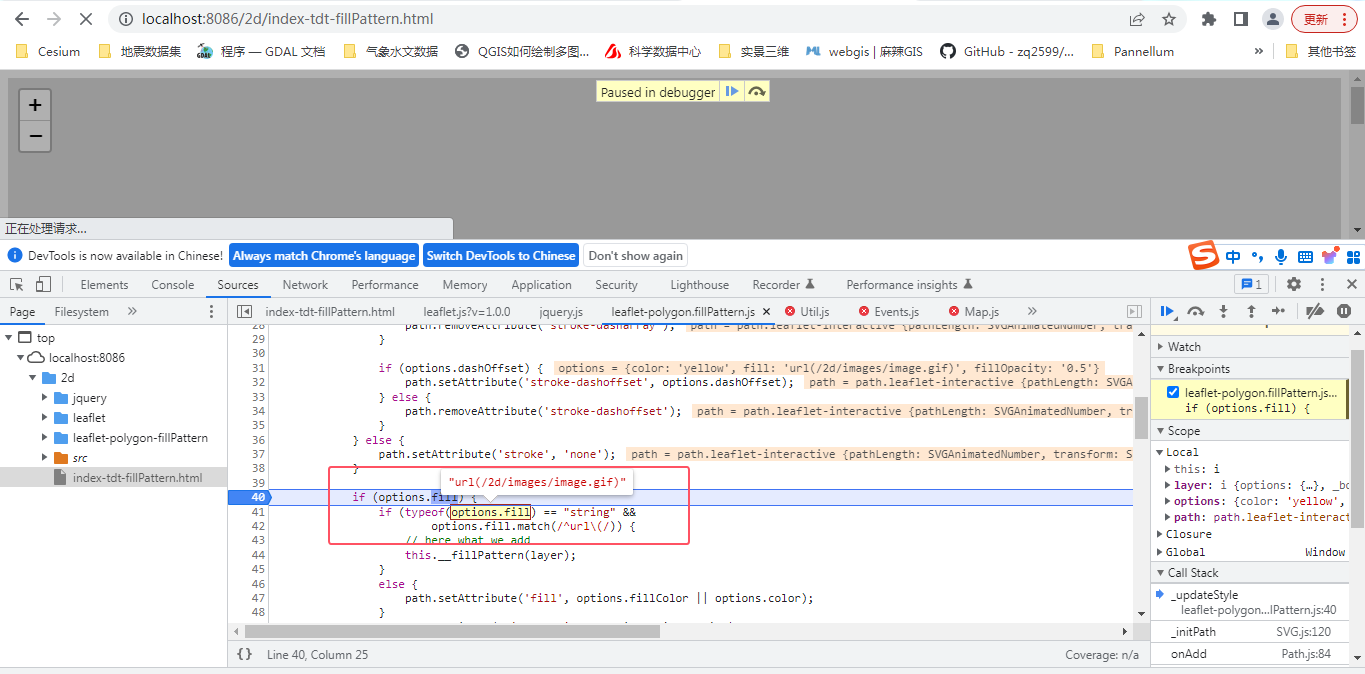The width and height of the screenshot is (1365, 674).
Task: Open the issues counter badge
Action: point(1252,284)
